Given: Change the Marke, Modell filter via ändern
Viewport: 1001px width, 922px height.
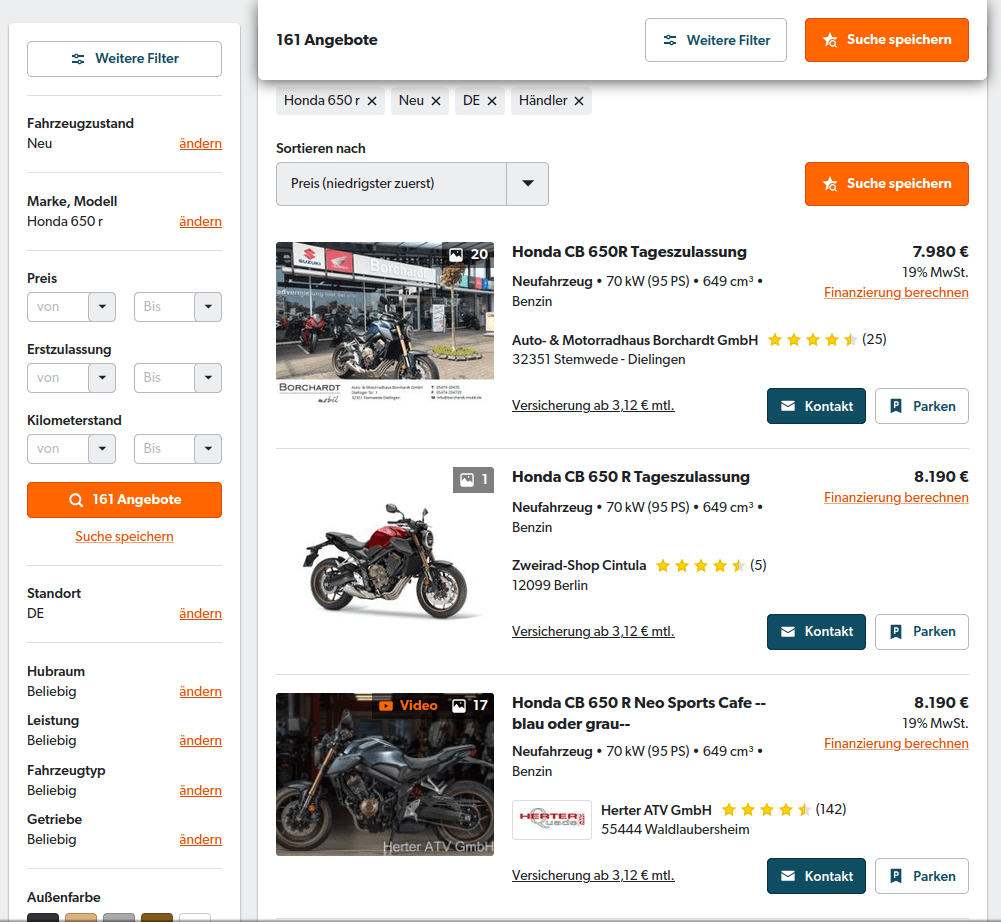Looking at the screenshot, I should coord(200,222).
